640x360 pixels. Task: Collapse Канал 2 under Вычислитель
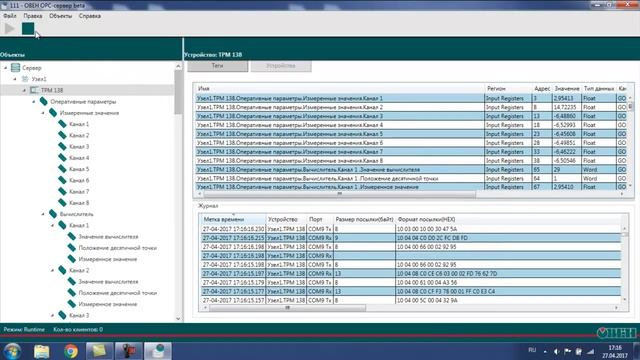point(53,270)
